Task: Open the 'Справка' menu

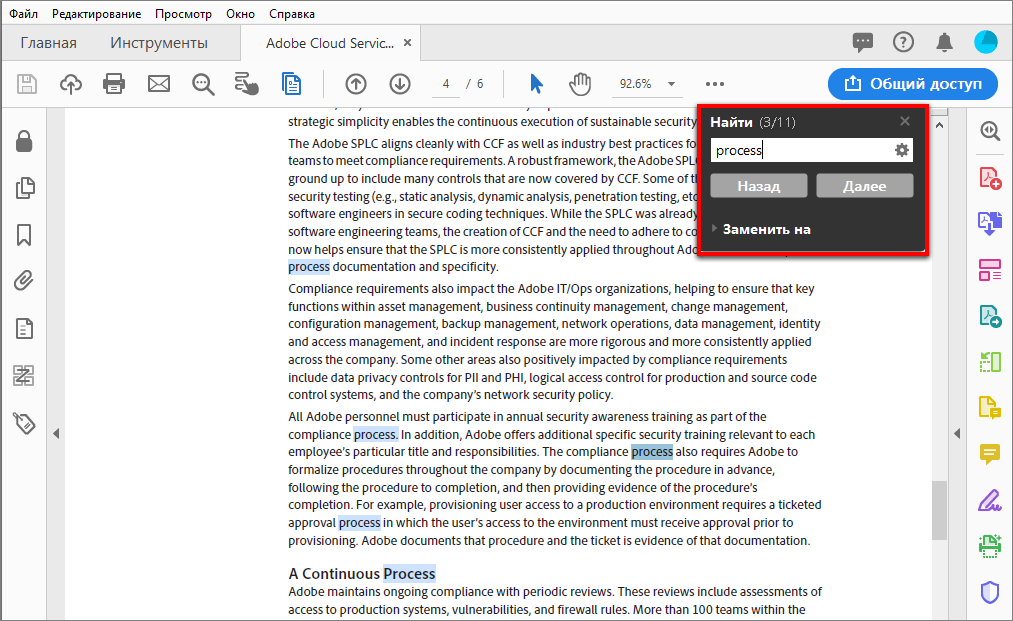Action: tap(292, 14)
